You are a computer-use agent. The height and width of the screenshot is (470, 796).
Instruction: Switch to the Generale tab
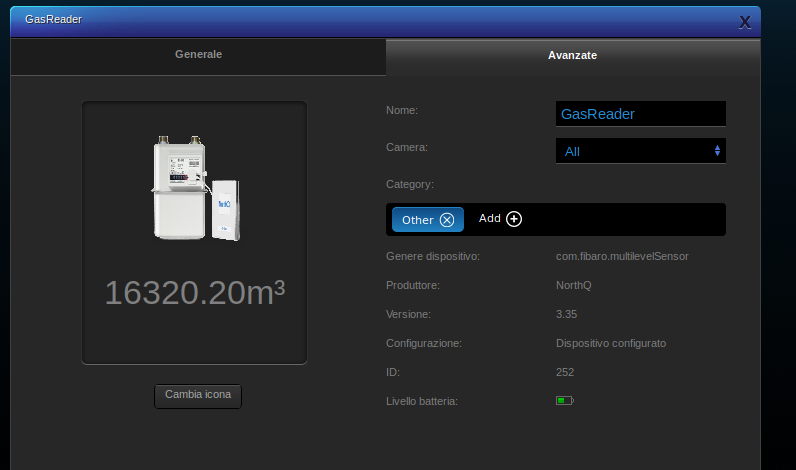tap(198, 57)
